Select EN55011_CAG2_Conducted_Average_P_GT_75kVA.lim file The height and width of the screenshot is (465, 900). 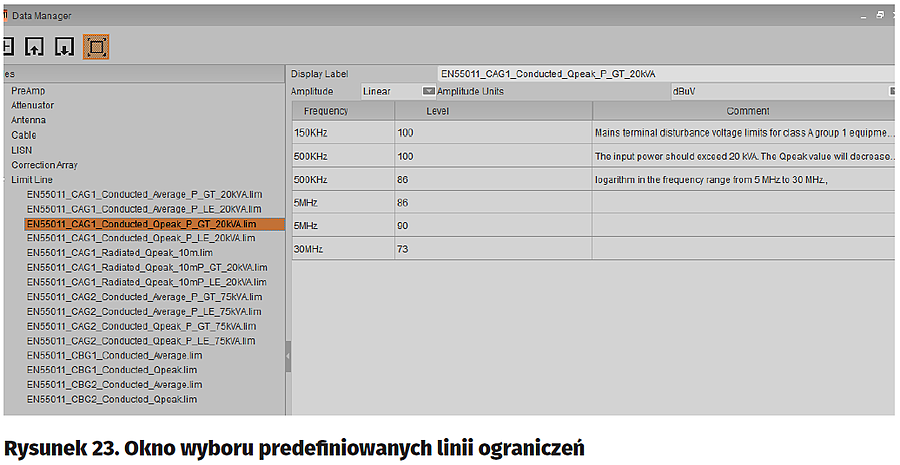coord(145,297)
